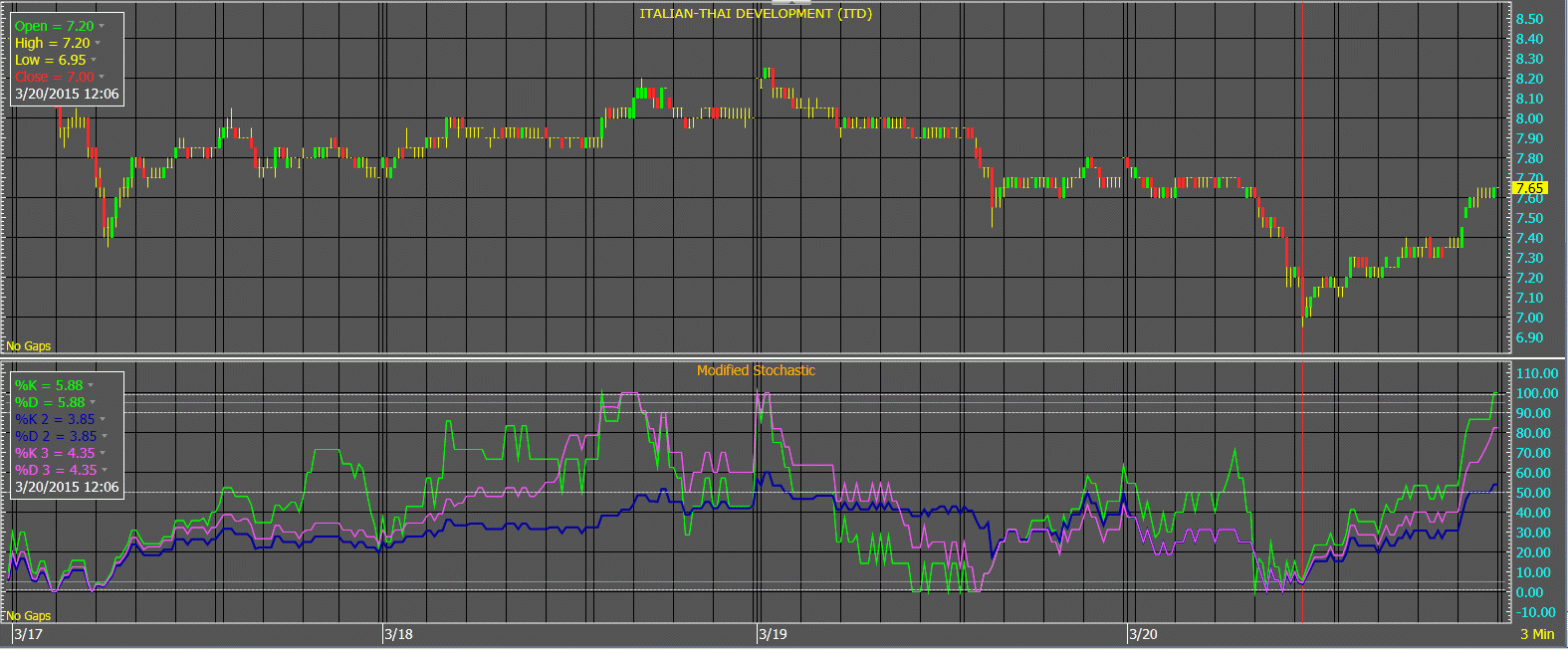Open the dropdown arrow beside %D 3 = 4.35
This screenshot has height=650, width=1568.
(x=105, y=471)
